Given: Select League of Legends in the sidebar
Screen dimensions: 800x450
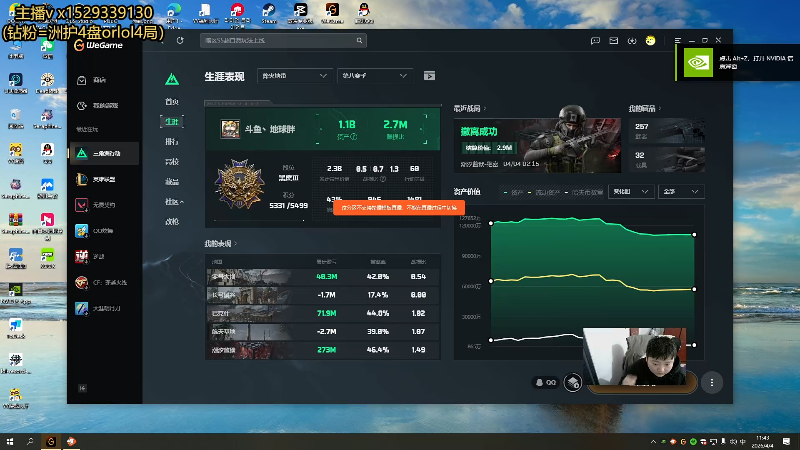Looking at the screenshot, I should pyautogui.click(x=104, y=180).
